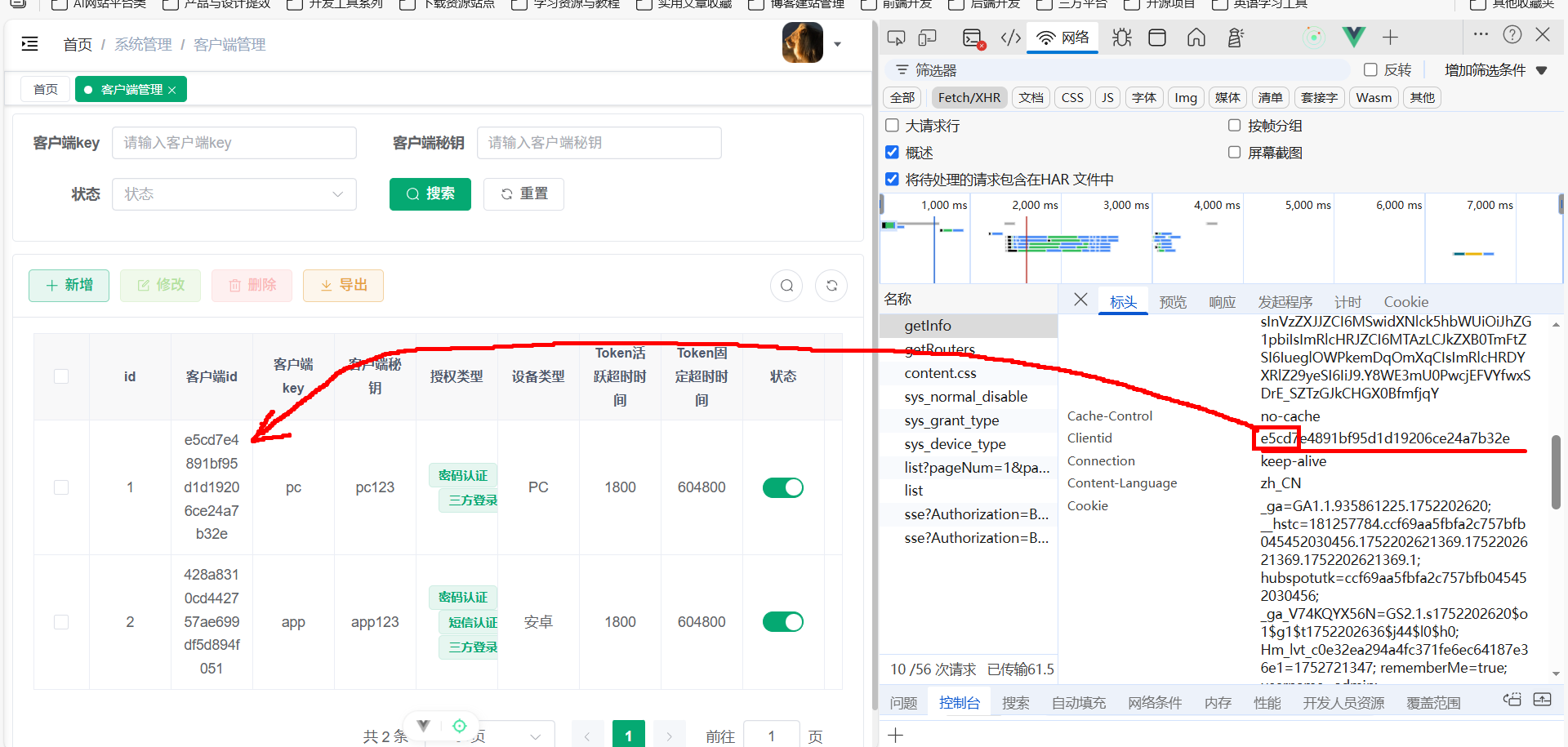Collapse the sidebar with hamburger icon

click(30, 44)
